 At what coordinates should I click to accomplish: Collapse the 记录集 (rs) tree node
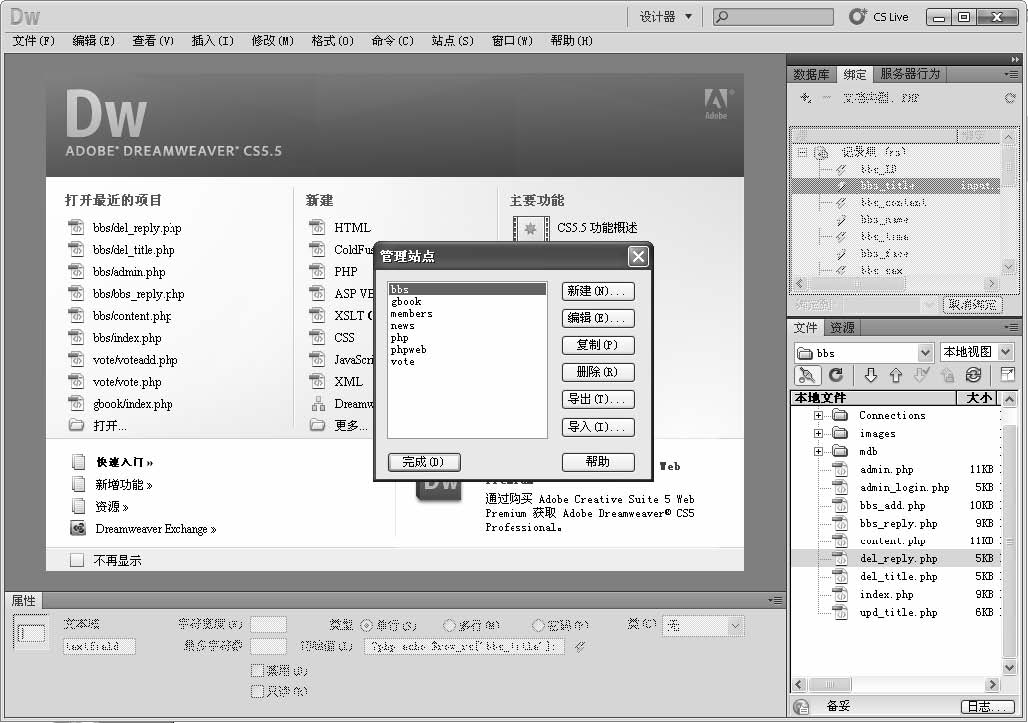point(802,153)
